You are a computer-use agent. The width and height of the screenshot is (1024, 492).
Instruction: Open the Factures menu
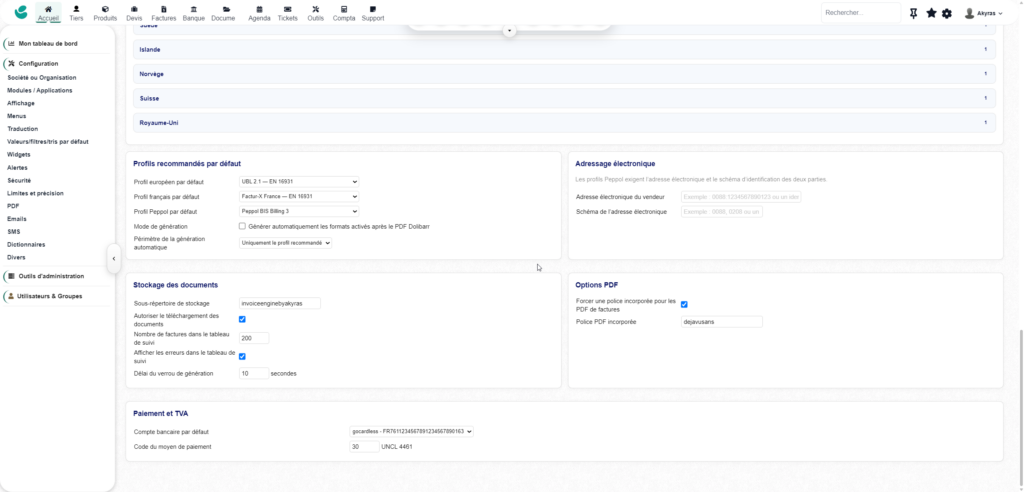pos(163,13)
